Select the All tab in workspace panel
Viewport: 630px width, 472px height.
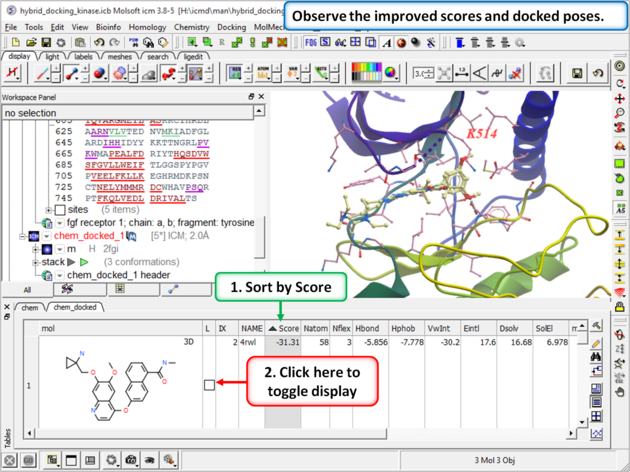pyautogui.click(x=28, y=289)
